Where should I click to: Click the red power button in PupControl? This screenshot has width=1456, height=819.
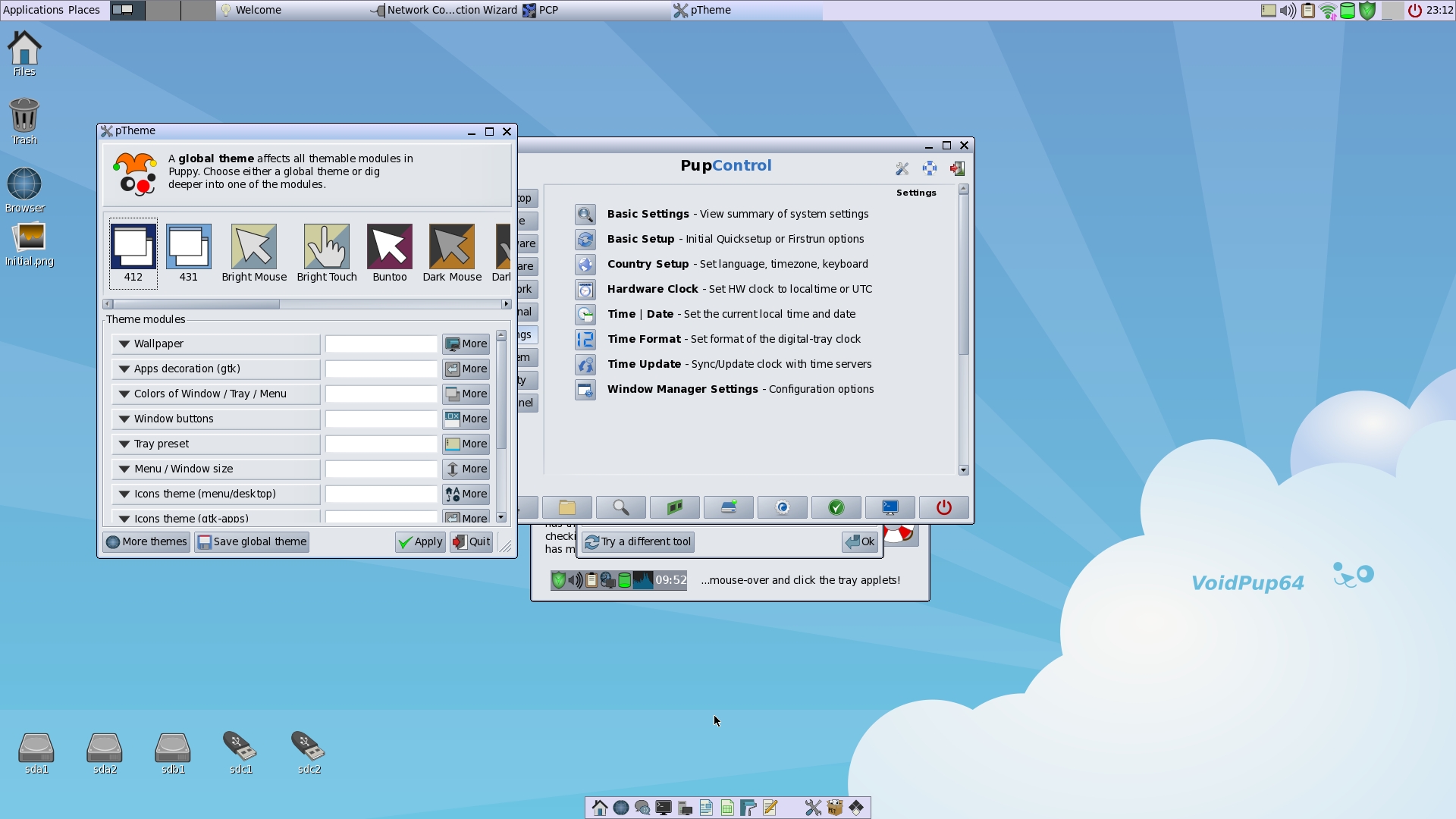[943, 507]
